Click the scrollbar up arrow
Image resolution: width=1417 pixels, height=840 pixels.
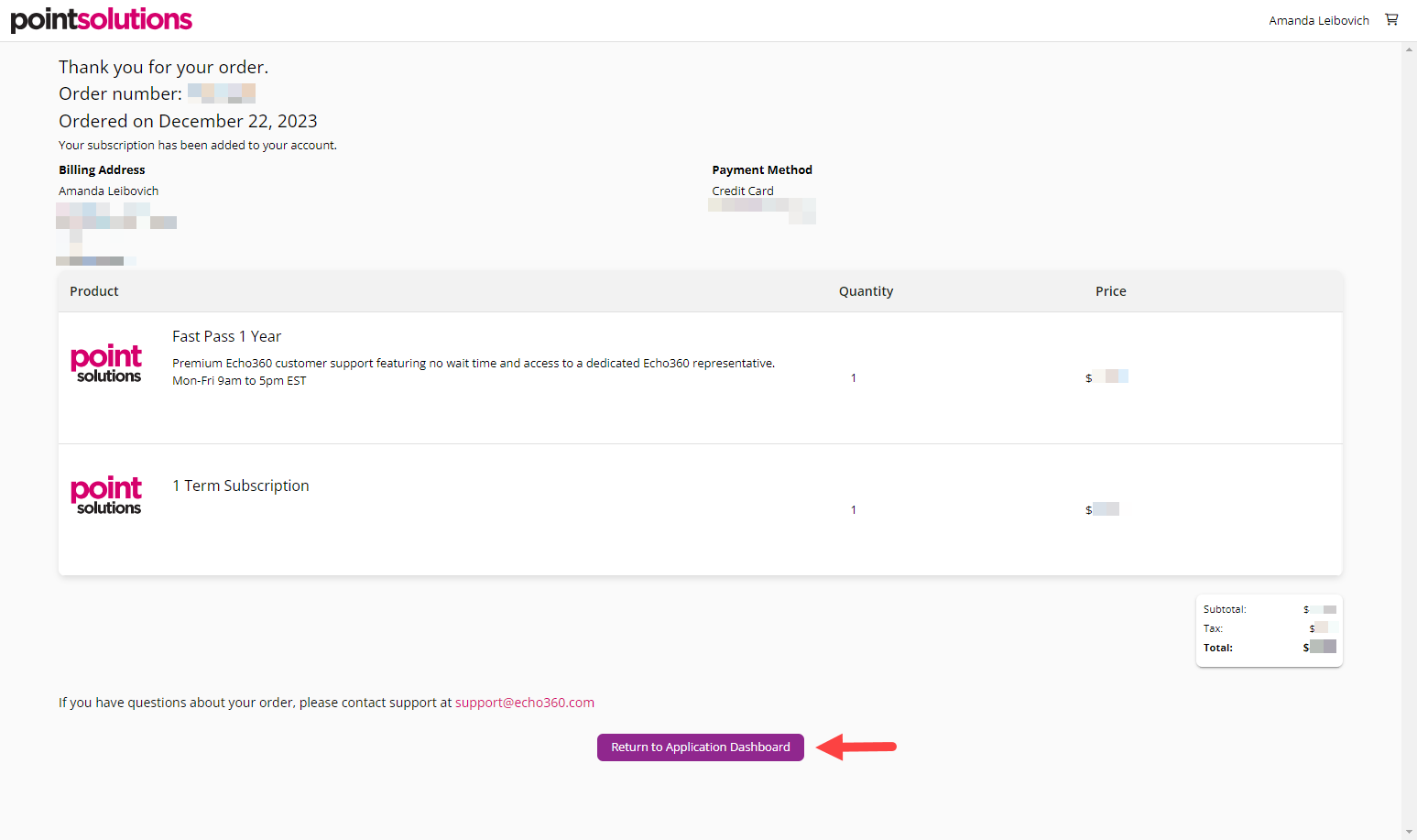pyautogui.click(x=1409, y=49)
